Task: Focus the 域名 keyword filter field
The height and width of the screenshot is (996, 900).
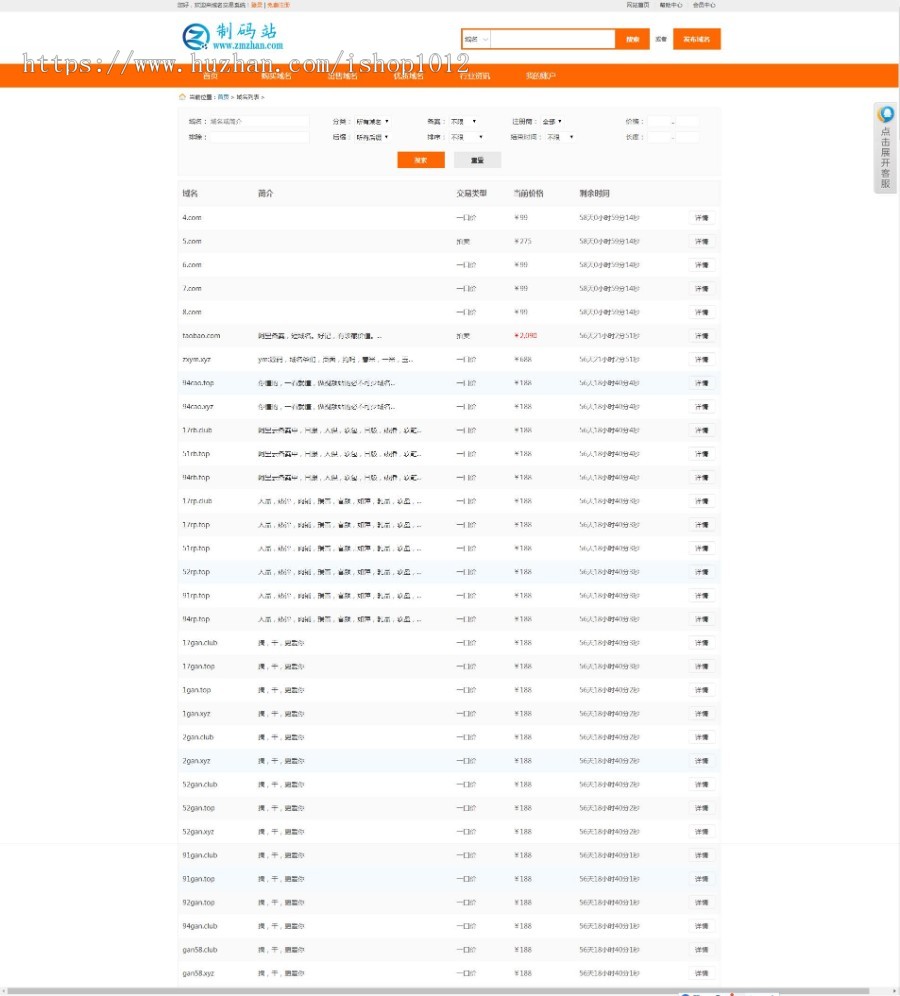Action: point(259,121)
